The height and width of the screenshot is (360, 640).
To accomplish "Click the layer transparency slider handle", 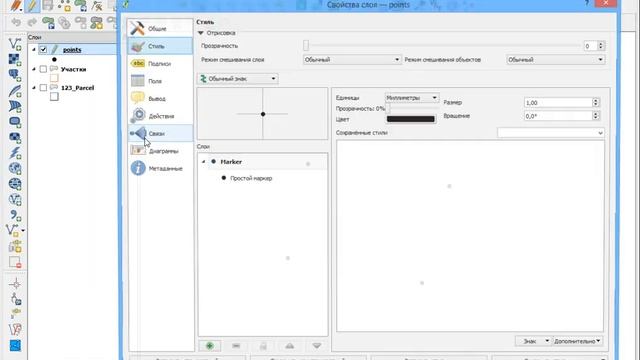I will [306, 46].
